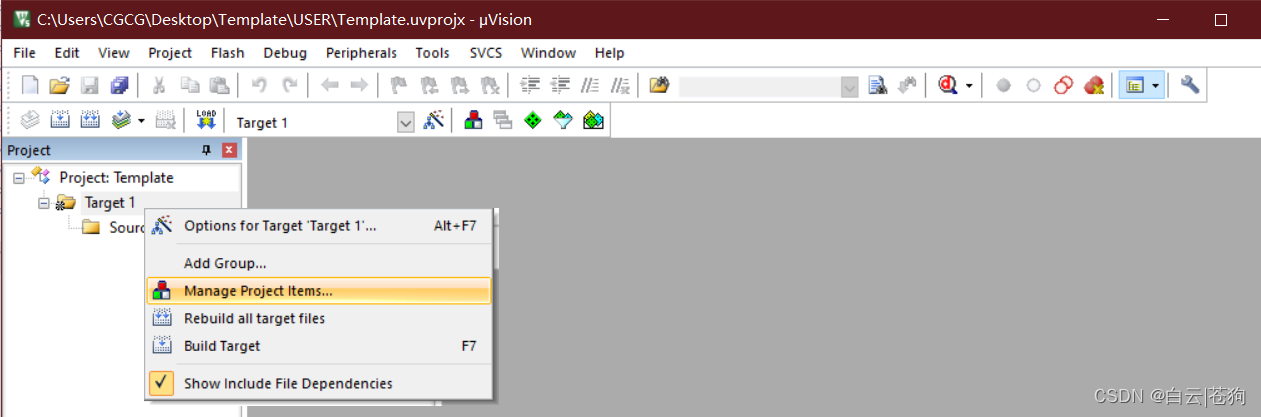Navigate backwards arrow icon

(x=329, y=86)
